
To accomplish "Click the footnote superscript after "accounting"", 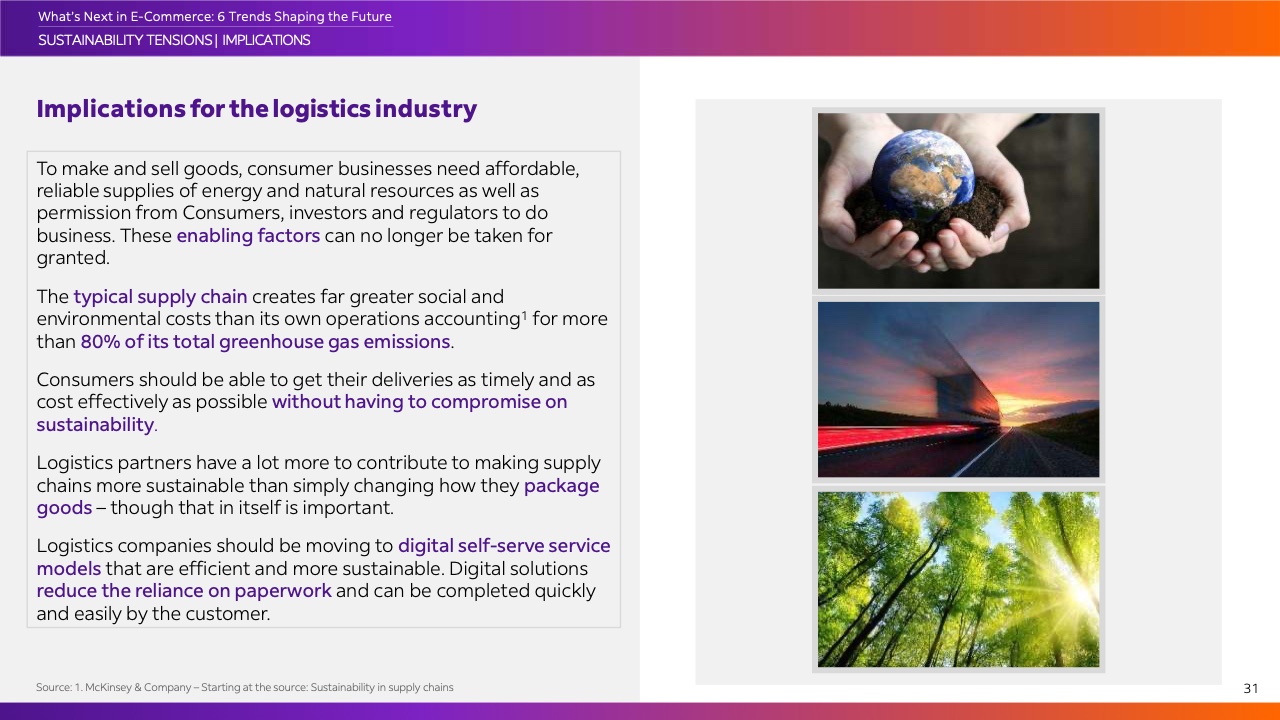I will click(524, 315).
